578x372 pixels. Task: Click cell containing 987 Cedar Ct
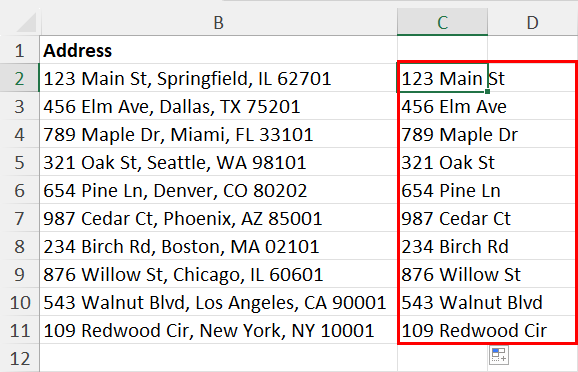(x=442, y=218)
